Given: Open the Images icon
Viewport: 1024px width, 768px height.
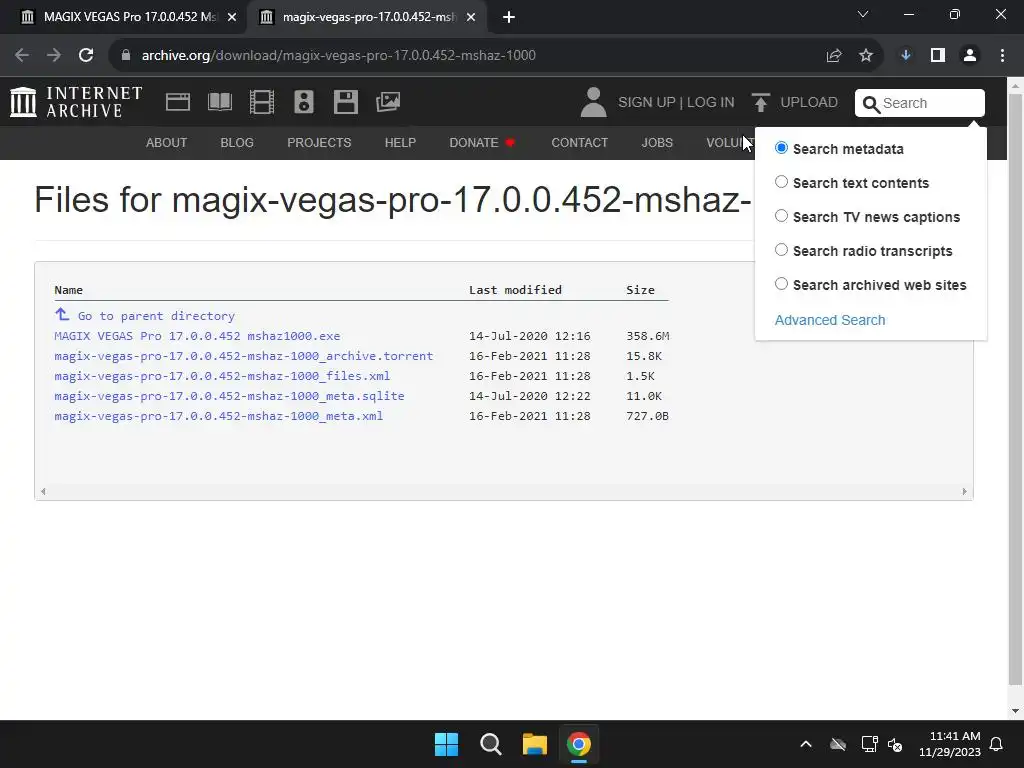Looking at the screenshot, I should tap(388, 102).
